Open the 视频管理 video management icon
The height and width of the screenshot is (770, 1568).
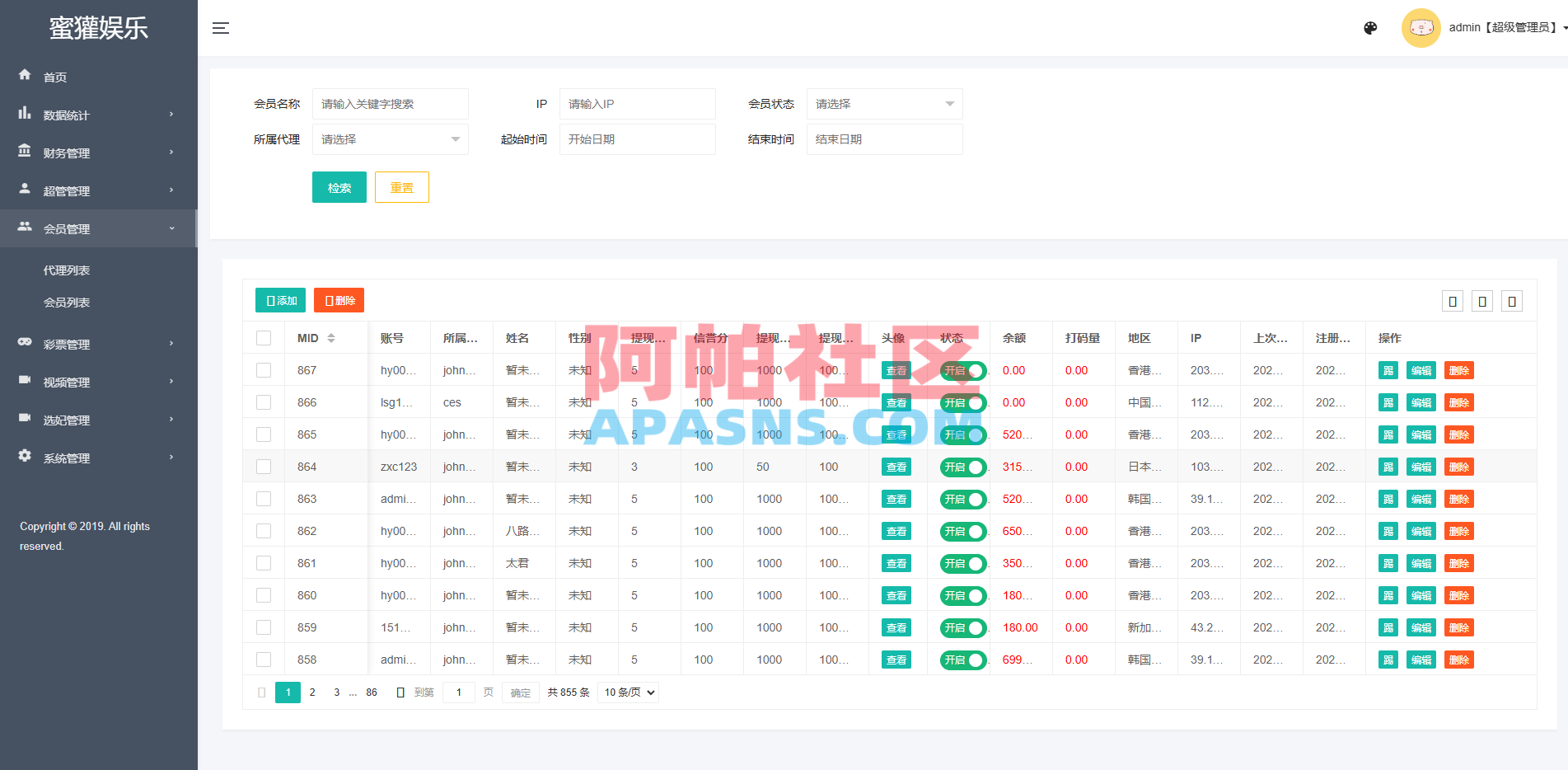coord(25,381)
